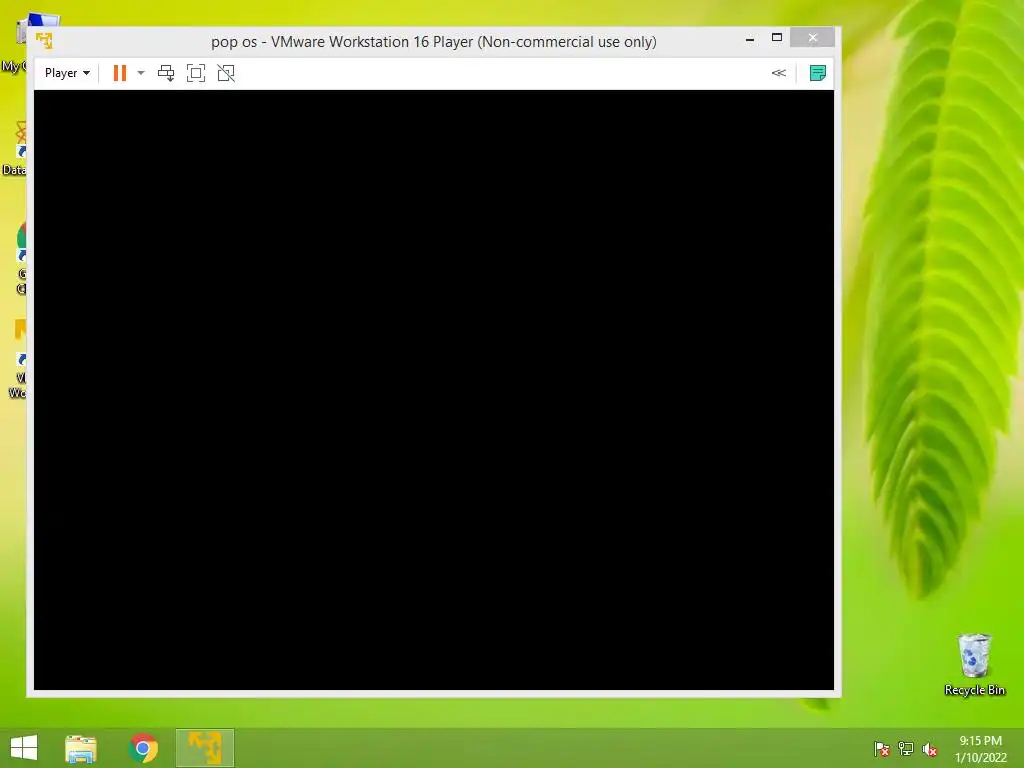
Task: Suspend the virtual machine with pause icon
Action: 120,73
